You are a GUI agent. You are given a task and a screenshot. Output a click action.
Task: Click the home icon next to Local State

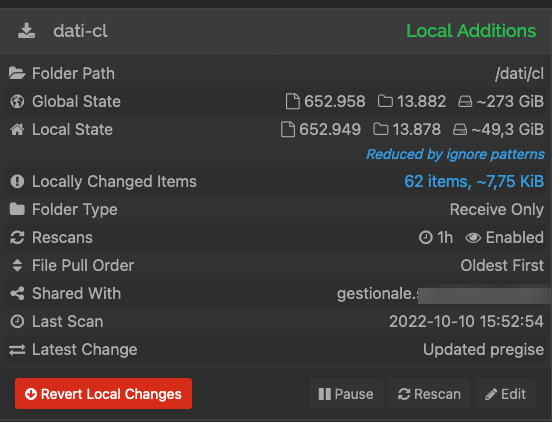pyautogui.click(x=17, y=129)
